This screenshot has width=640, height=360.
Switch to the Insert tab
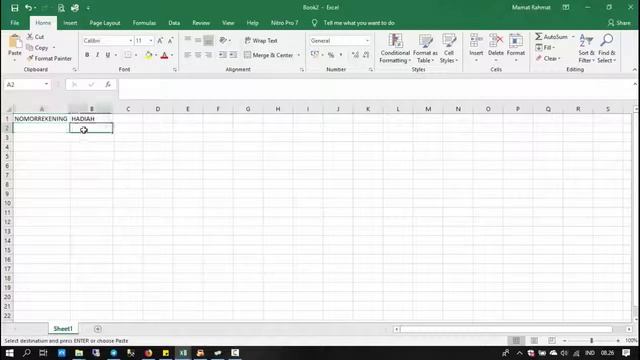[x=70, y=23]
